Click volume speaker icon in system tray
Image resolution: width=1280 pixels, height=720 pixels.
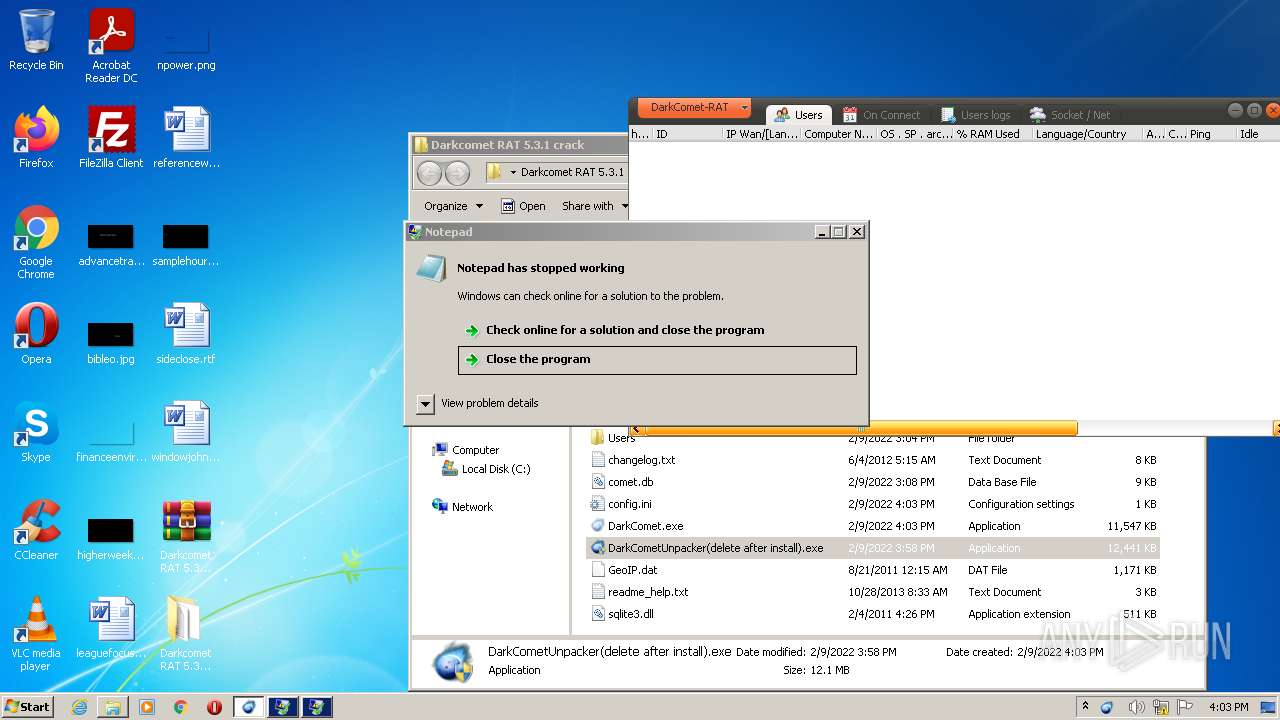(1137, 707)
